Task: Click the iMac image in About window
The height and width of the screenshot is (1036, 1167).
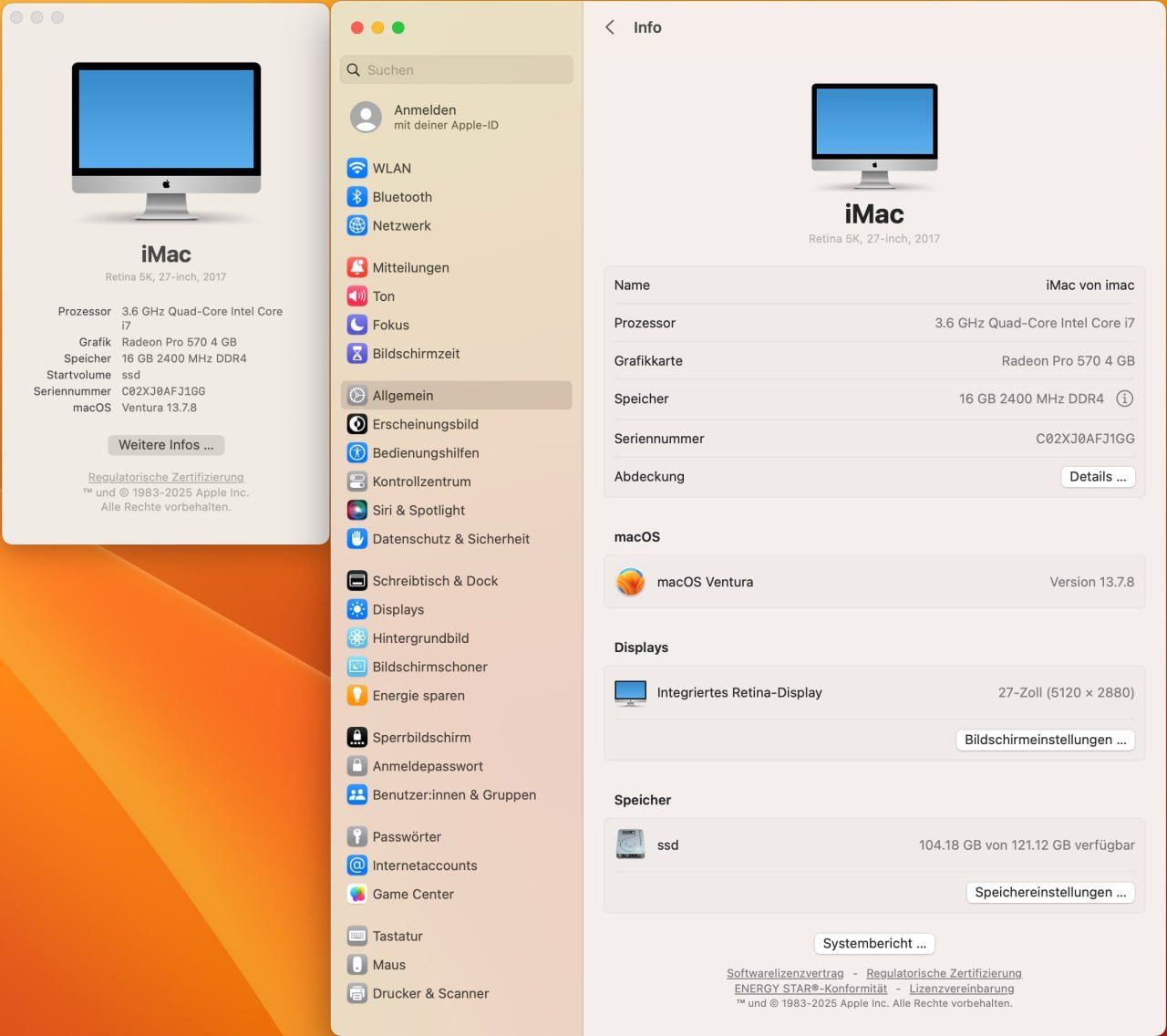Action: [x=166, y=141]
